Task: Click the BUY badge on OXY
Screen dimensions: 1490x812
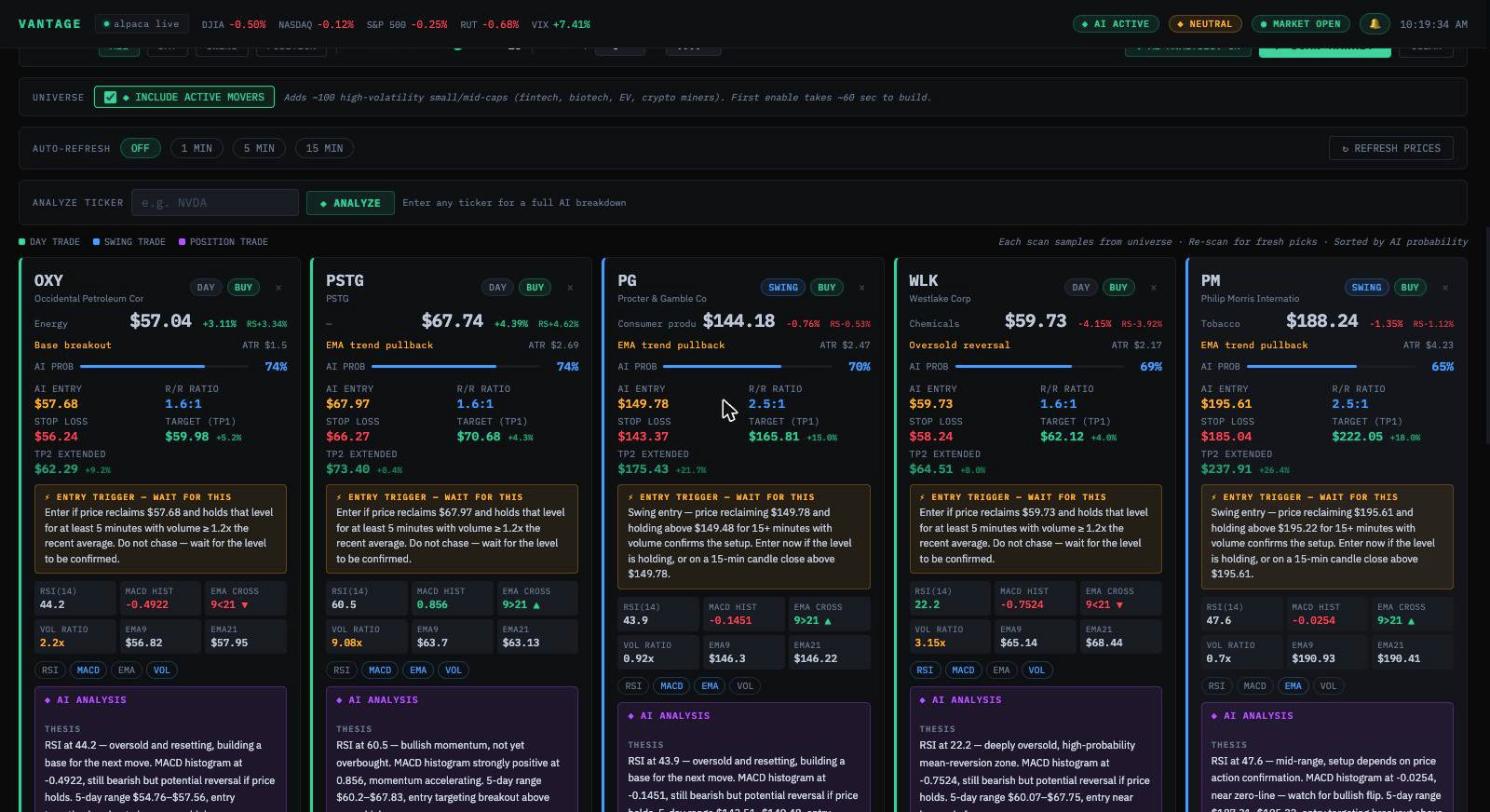Action: click(x=243, y=288)
